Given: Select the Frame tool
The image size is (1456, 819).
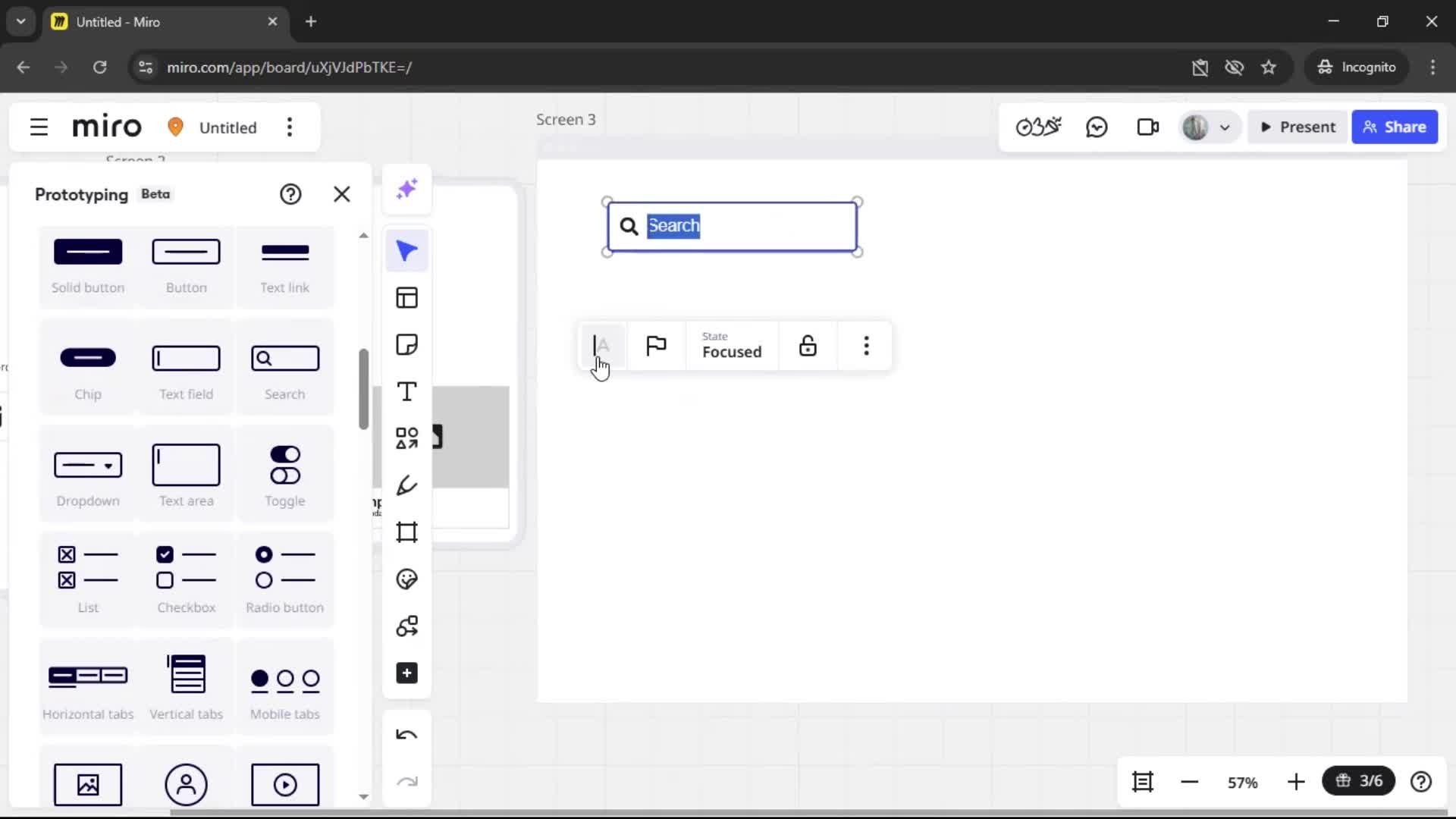Looking at the screenshot, I should coord(407,532).
